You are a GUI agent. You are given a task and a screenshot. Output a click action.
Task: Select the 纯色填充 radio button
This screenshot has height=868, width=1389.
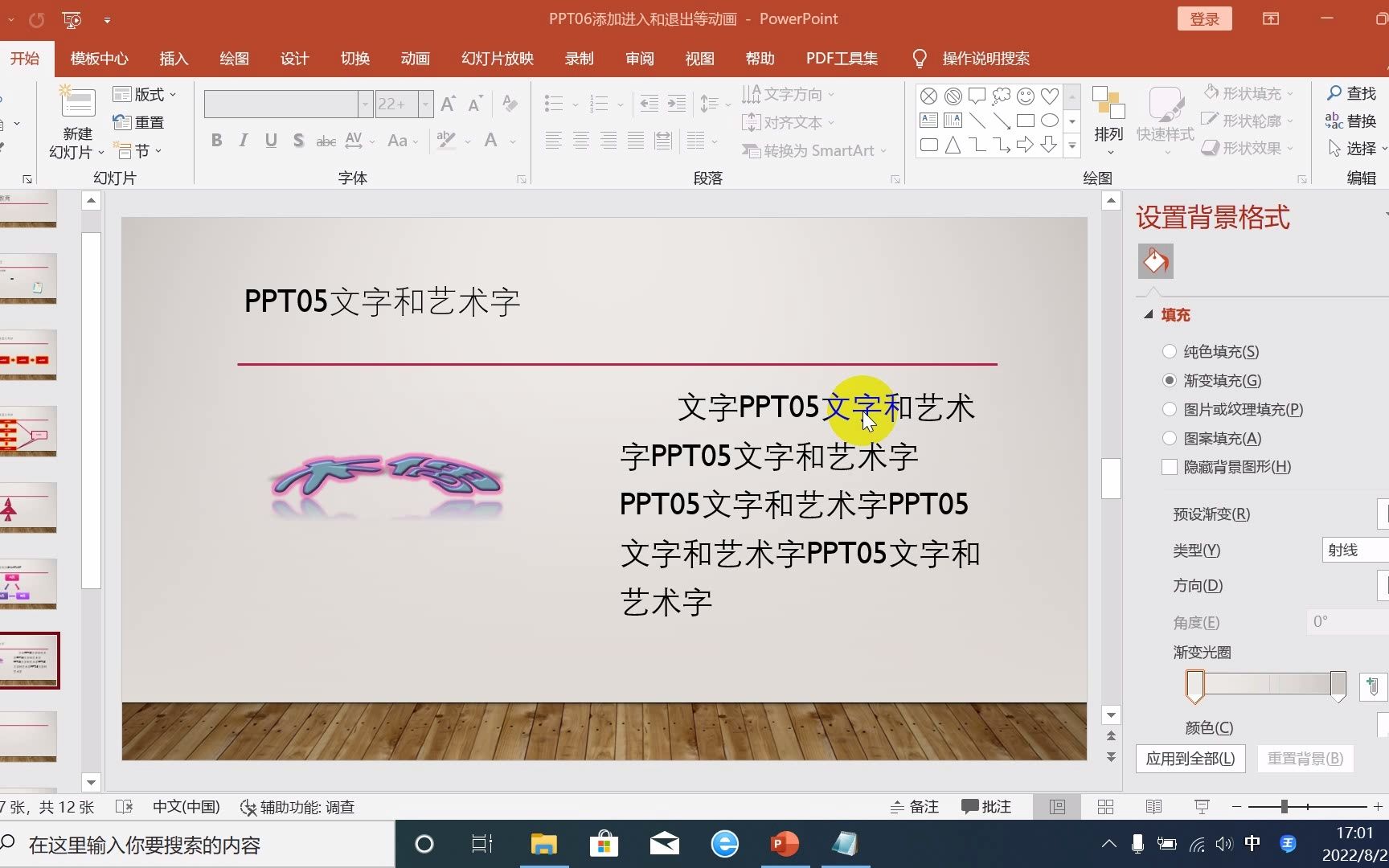pos(1169,351)
